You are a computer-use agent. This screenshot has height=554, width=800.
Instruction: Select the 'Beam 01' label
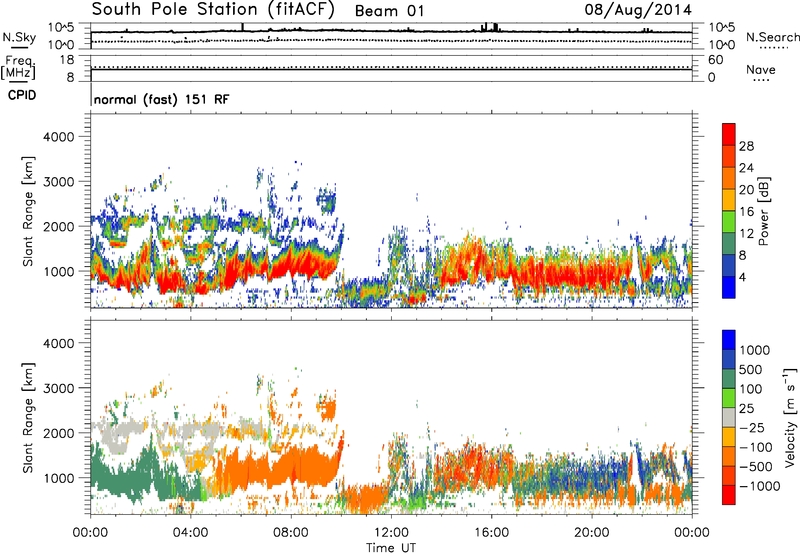[x=389, y=11]
